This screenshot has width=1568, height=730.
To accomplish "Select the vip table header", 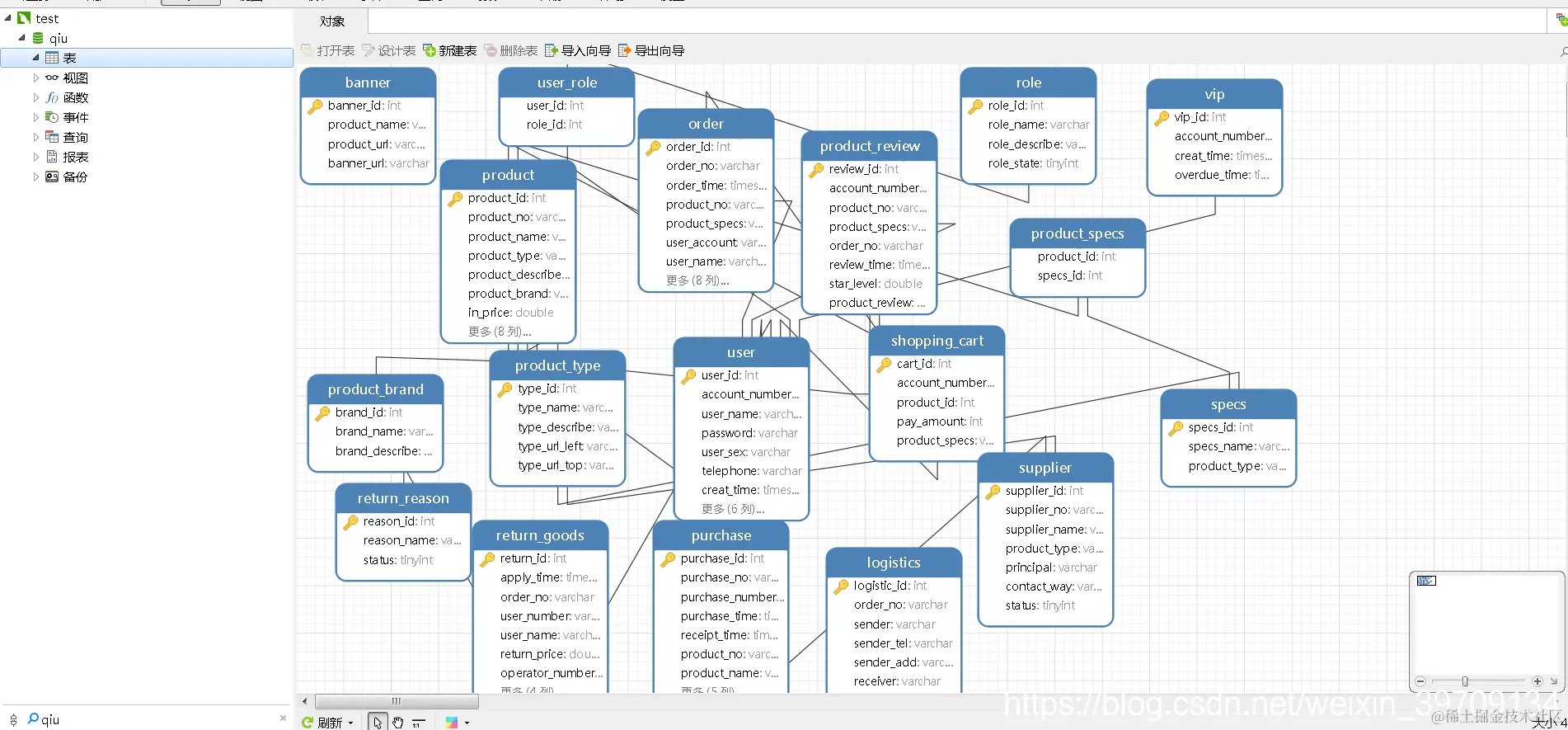I will tap(1214, 94).
